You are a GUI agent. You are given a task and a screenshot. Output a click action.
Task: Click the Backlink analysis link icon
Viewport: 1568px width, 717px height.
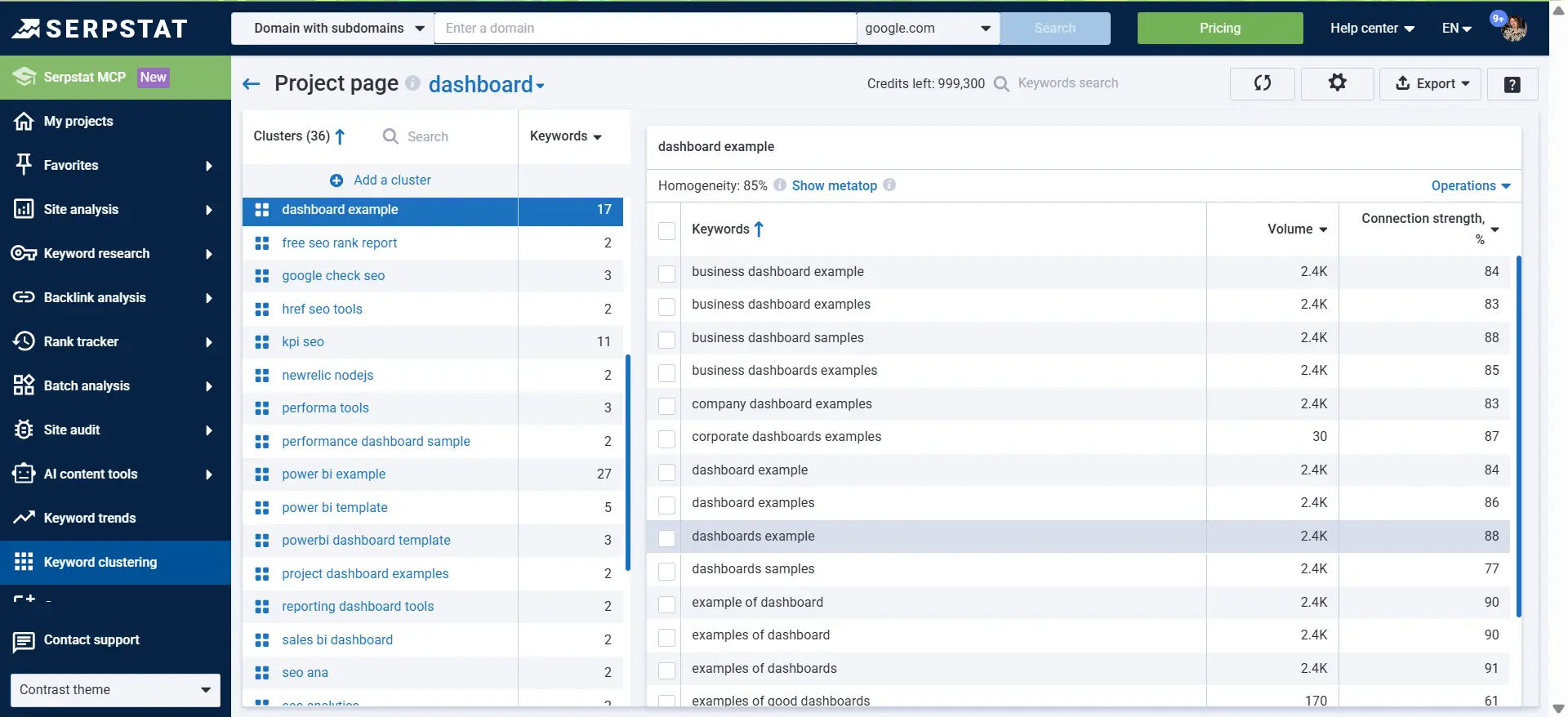click(x=24, y=297)
